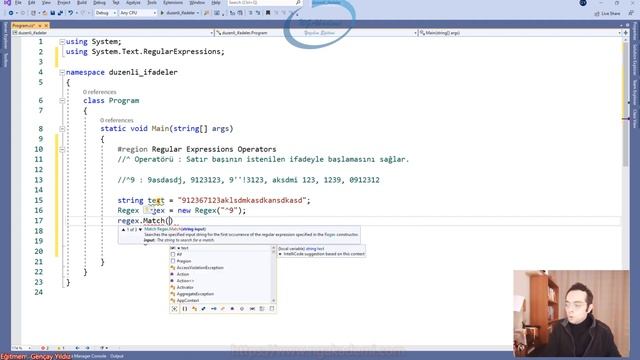Select 'Activator' in the completion list
The width and height of the screenshot is (640, 360).
pyautogui.click(x=220, y=287)
